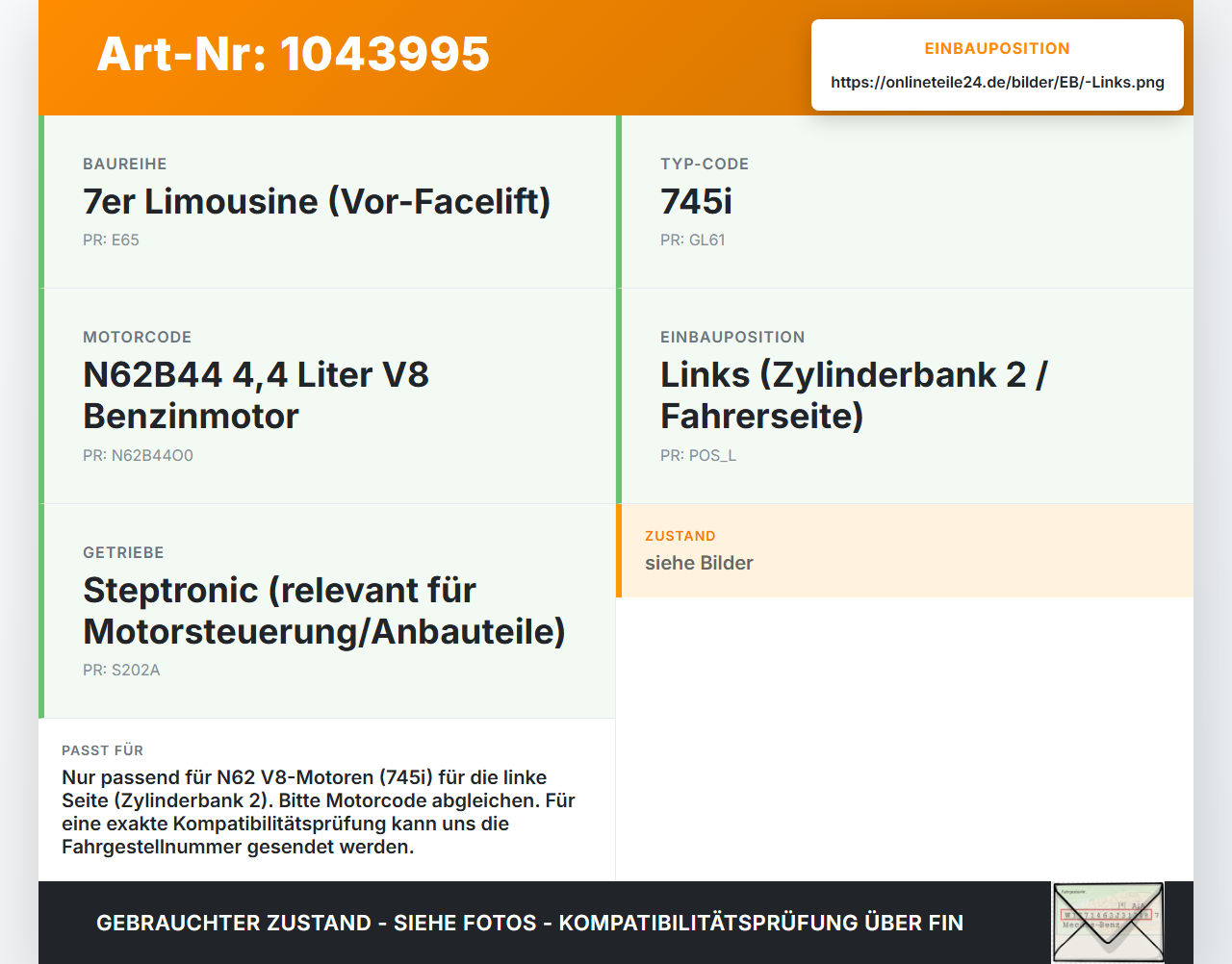Image resolution: width=1232 pixels, height=964 pixels.
Task: Select Links (Zylinderbank 2 / Fahrerseite) value
Action: coord(854,395)
